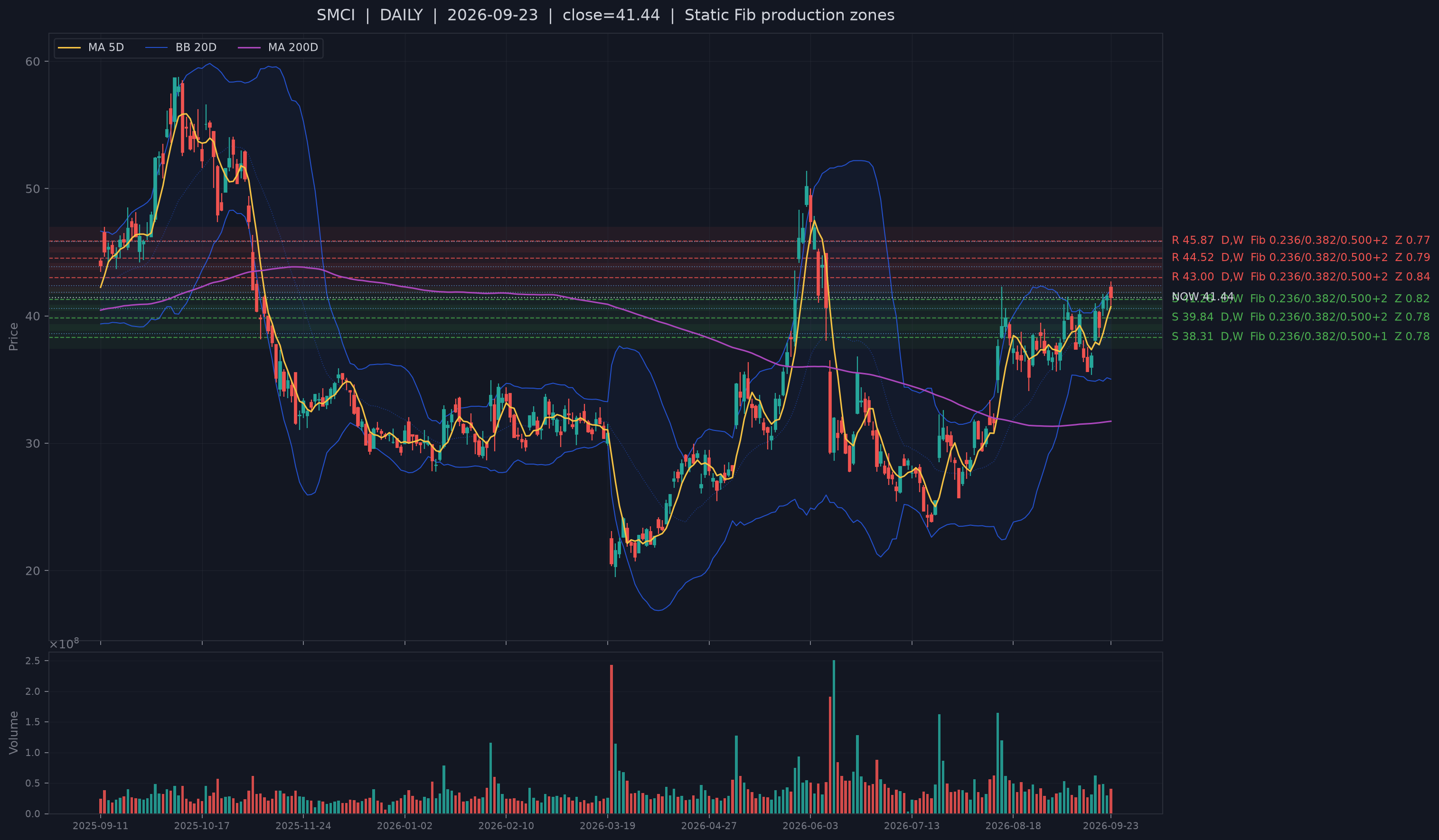Click the 2026-03-19 date label
The width and height of the screenshot is (1439, 840).
[608, 826]
